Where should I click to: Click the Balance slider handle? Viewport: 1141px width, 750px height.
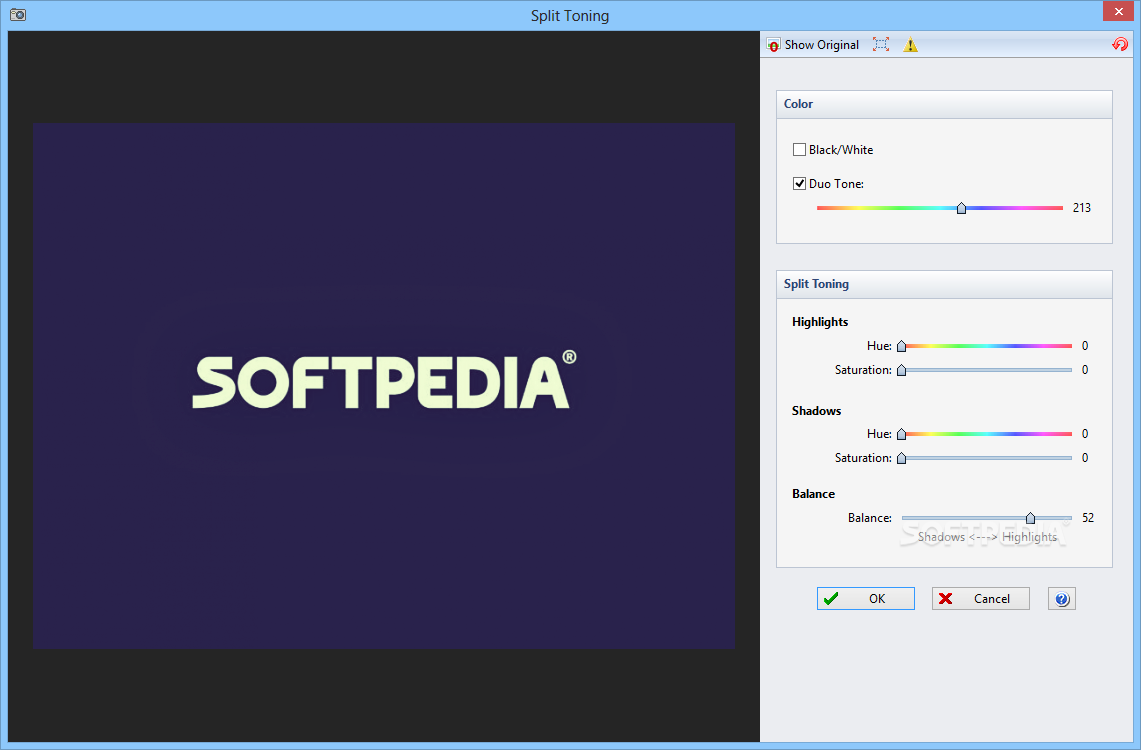[x=1030, y=518]
